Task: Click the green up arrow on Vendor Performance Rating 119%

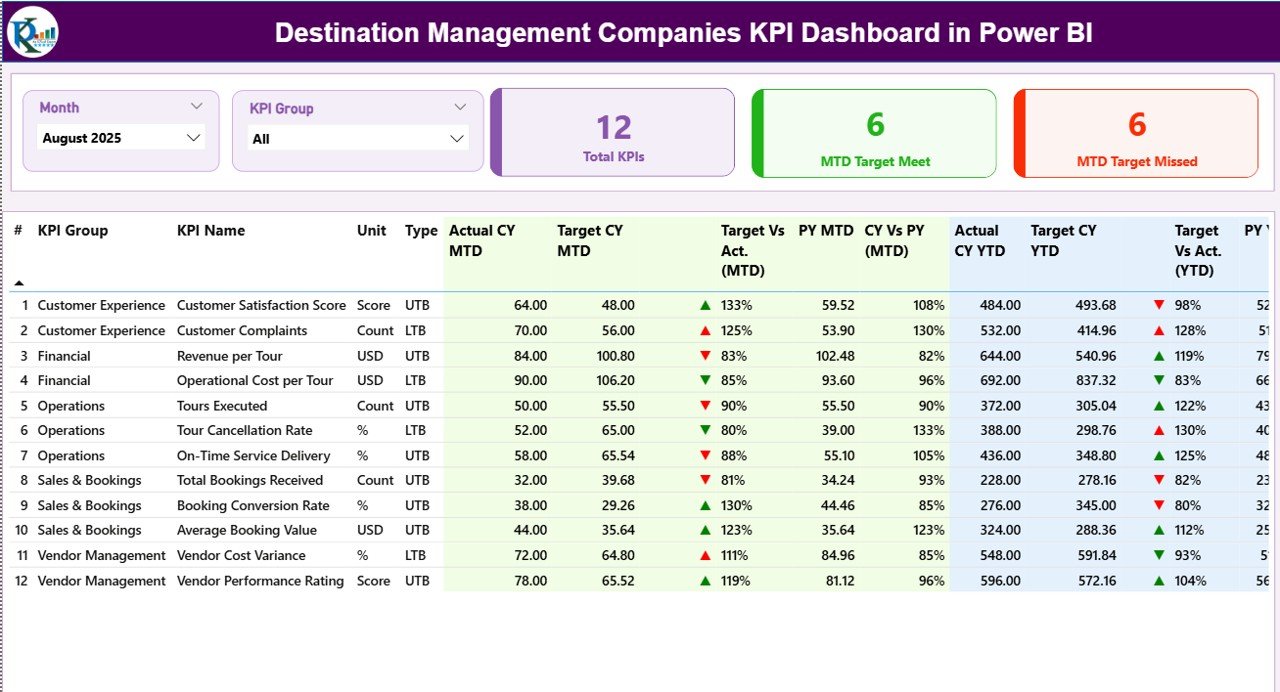Action: click(x=707, y=580)
